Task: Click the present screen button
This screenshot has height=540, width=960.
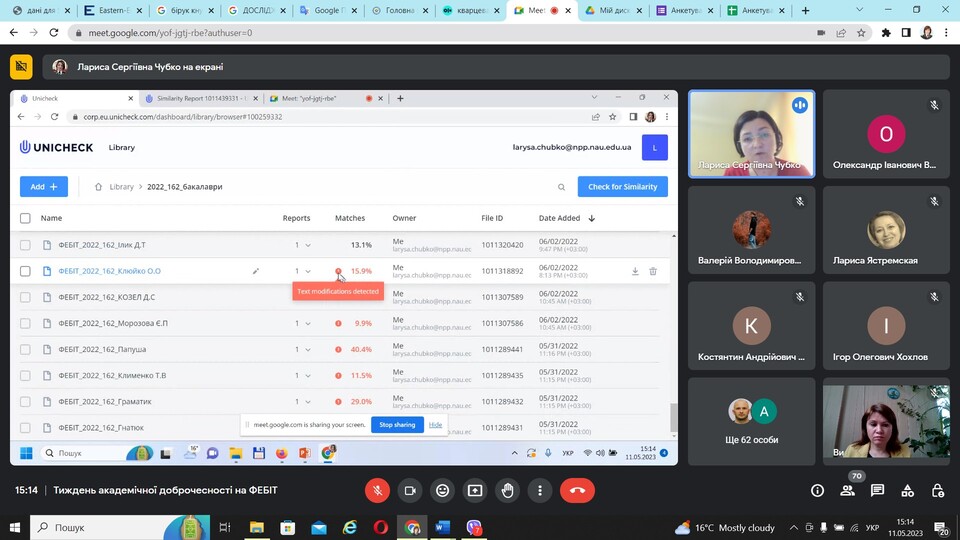Action: point(475,490)
